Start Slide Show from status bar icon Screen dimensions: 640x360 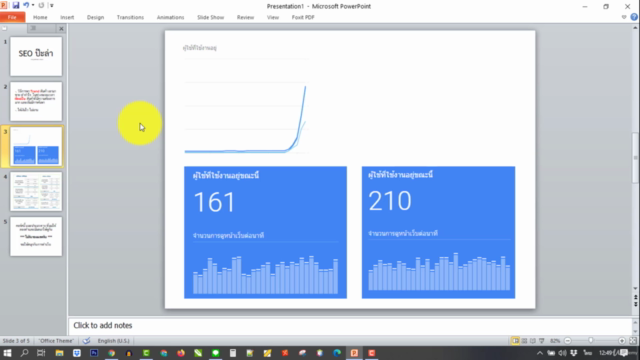coord(542,340)
